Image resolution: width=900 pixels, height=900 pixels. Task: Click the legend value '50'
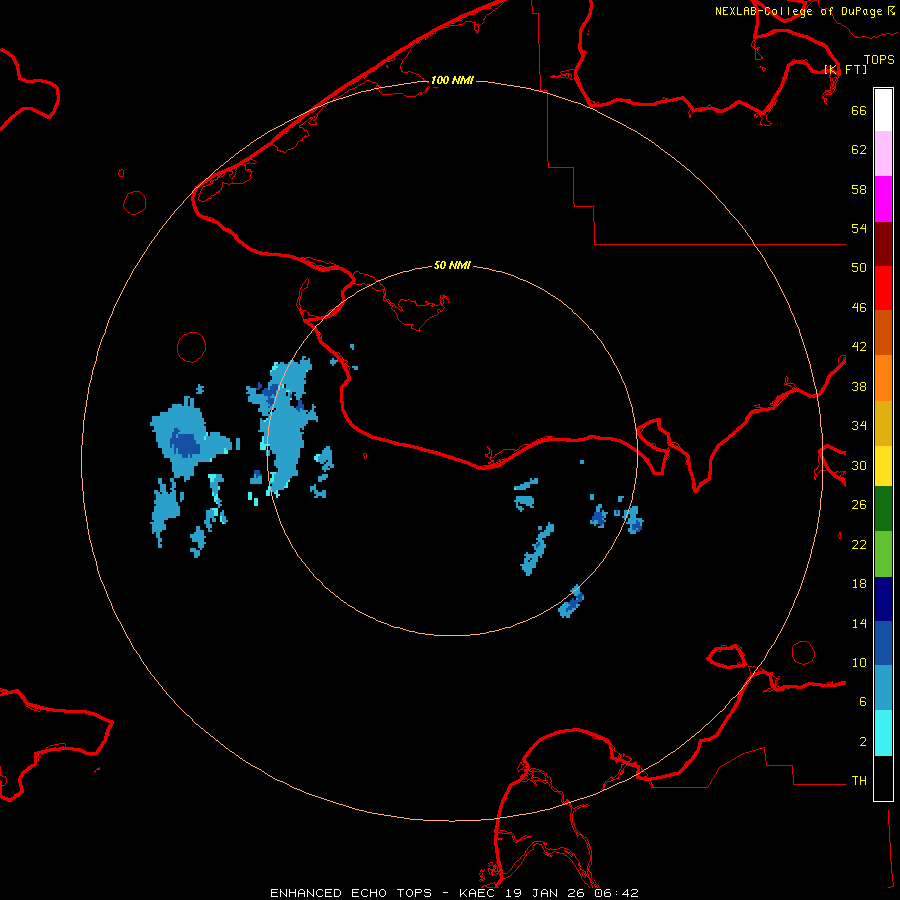tap(859, 268)
